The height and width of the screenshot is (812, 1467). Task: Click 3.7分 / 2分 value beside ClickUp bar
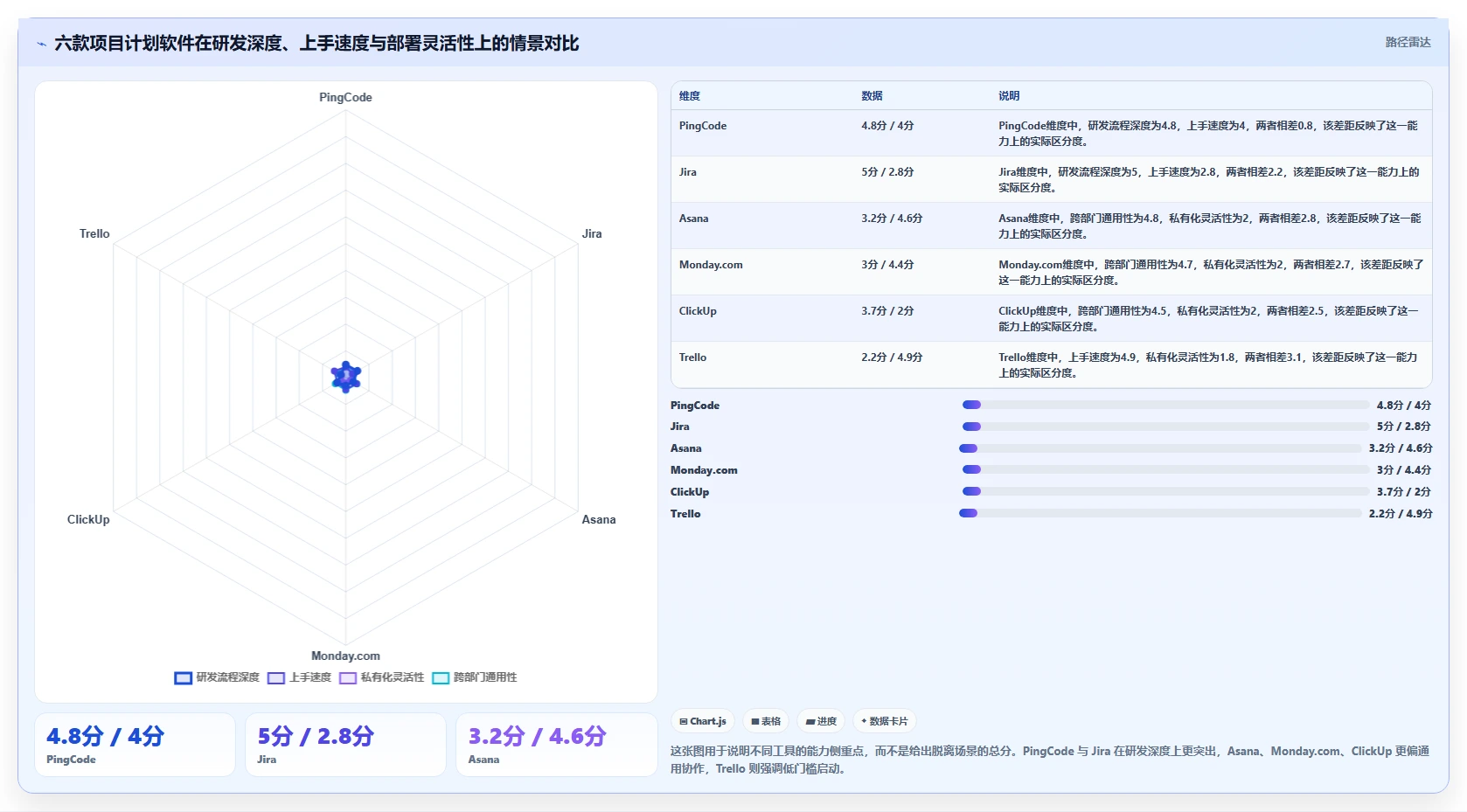tap(1404, 492)
